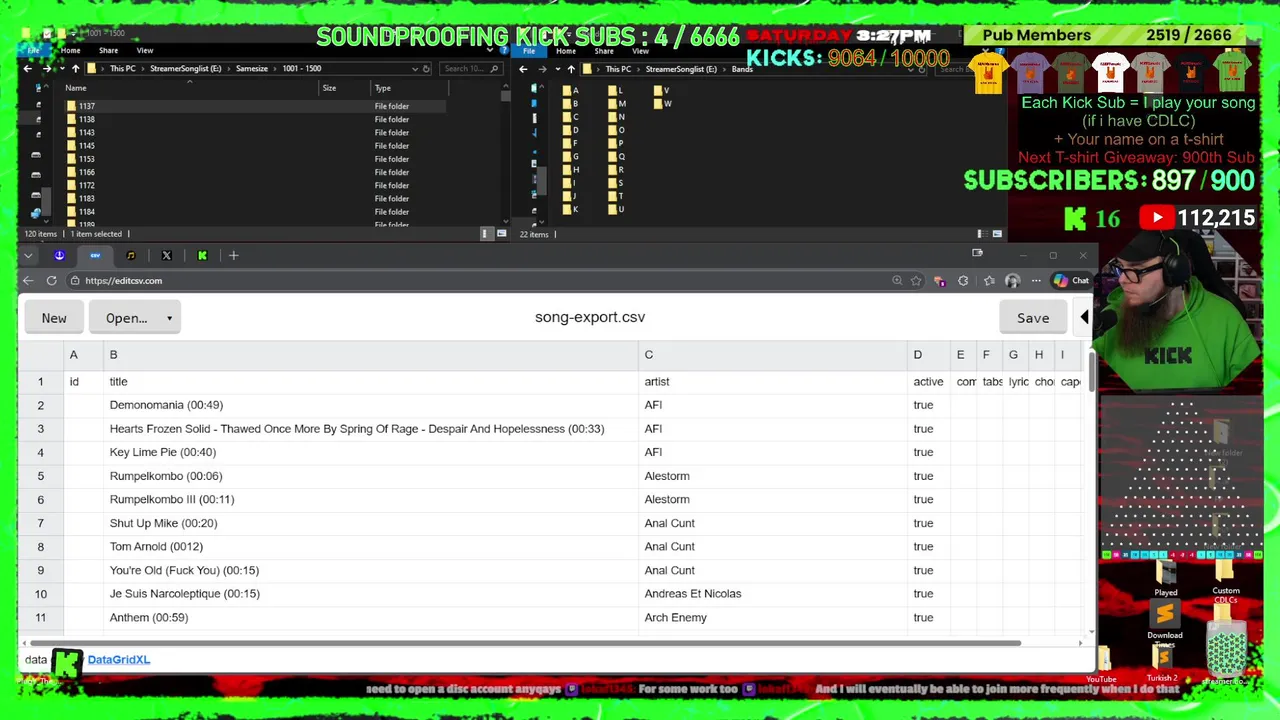Click the 'Je Suis Narcoleptique (00:15)' cell
Screen dimensions: 1280x720
click(x=371, y=594)
